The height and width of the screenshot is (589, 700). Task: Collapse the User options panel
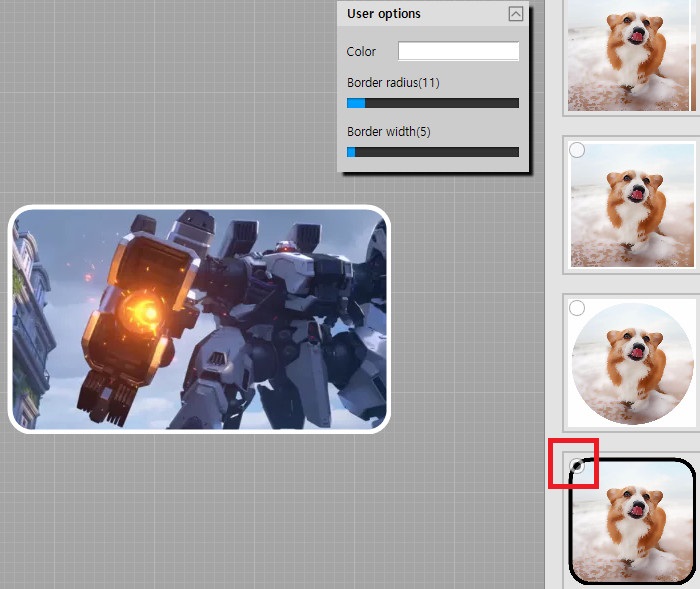coord(515,14)
